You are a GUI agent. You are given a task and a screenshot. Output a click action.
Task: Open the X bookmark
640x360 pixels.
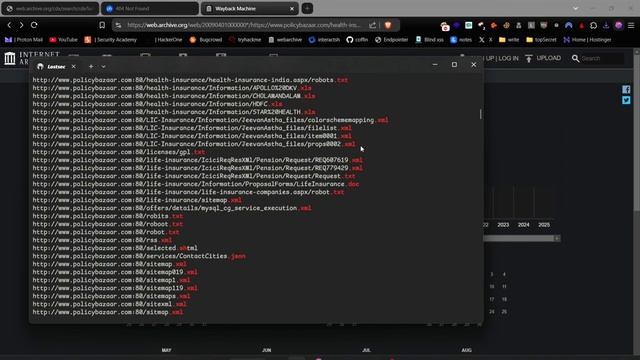pos(486,40)
